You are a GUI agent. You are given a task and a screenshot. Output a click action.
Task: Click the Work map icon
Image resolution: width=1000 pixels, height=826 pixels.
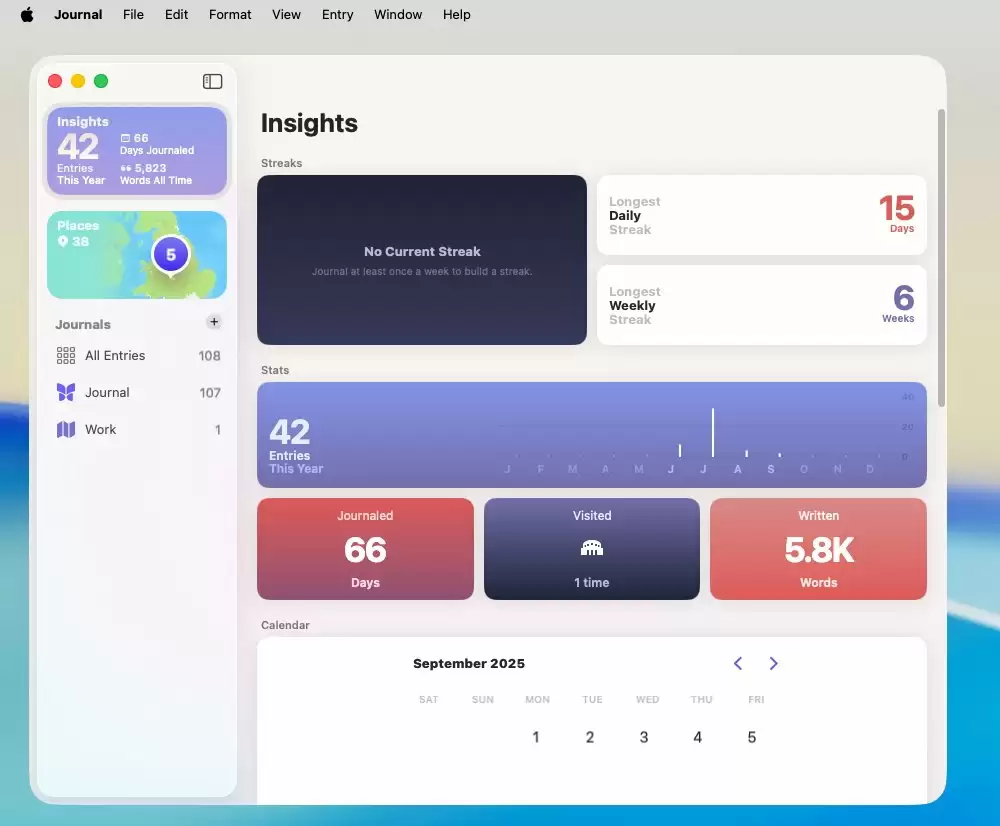[66, 430]
